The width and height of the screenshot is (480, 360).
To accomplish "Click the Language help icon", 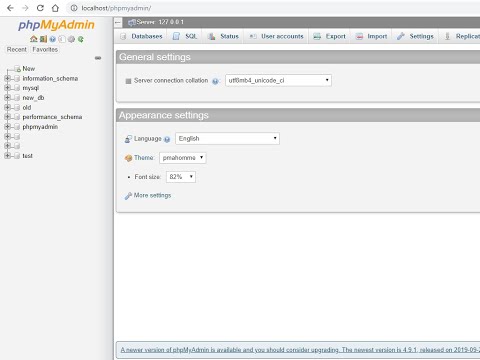I will point(167,139).
